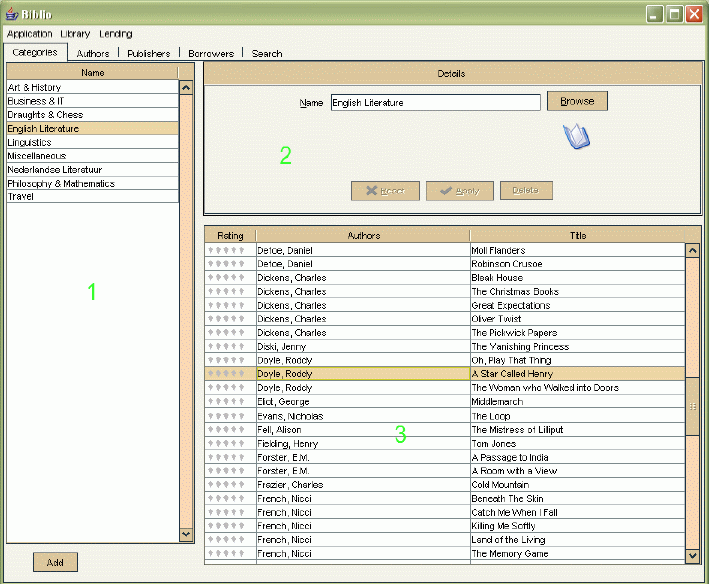
Task: Click the Delete button
Action: click(x=526, y=190)
